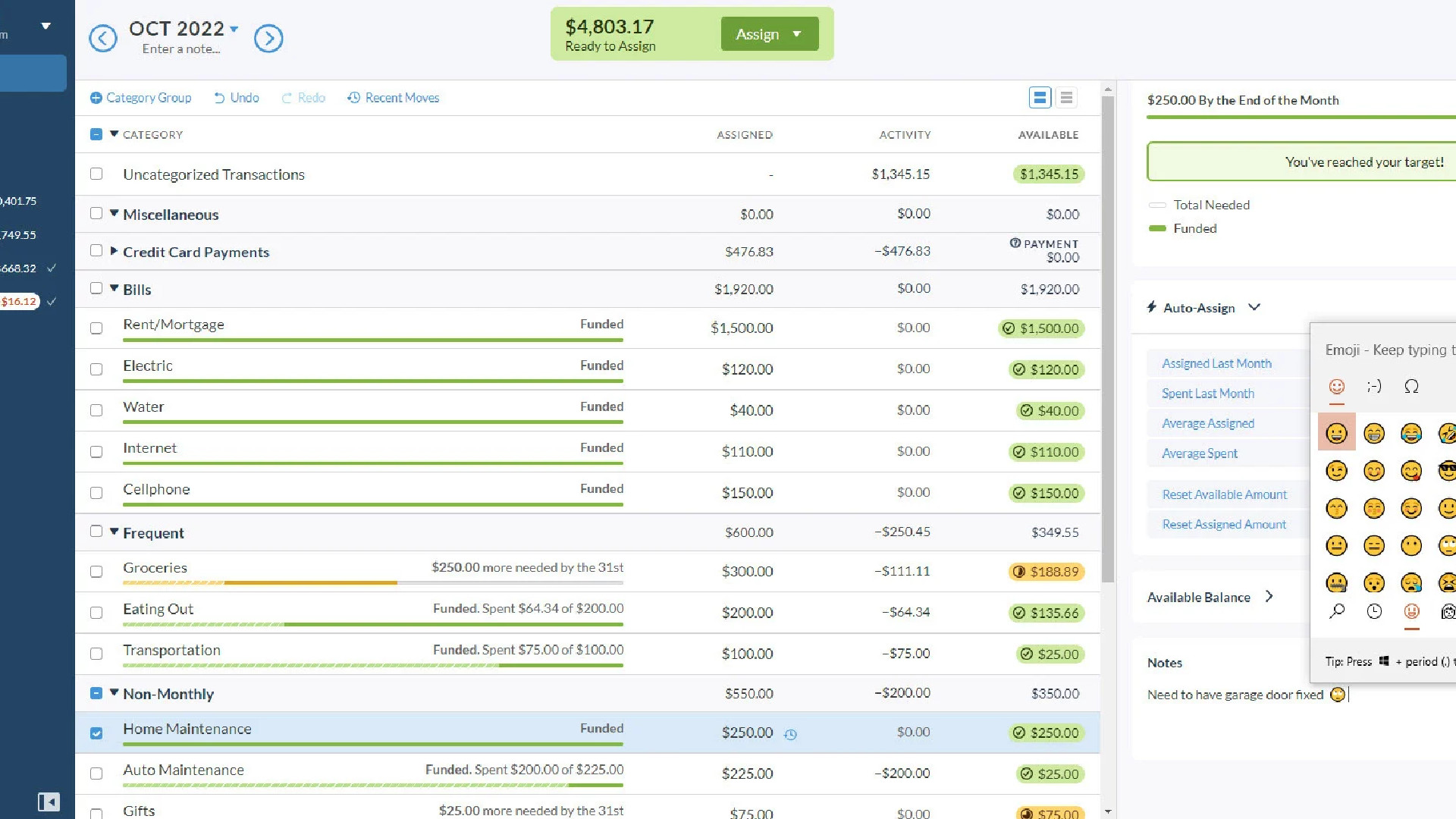Select all categories with the header checkbox

point(96,134)
